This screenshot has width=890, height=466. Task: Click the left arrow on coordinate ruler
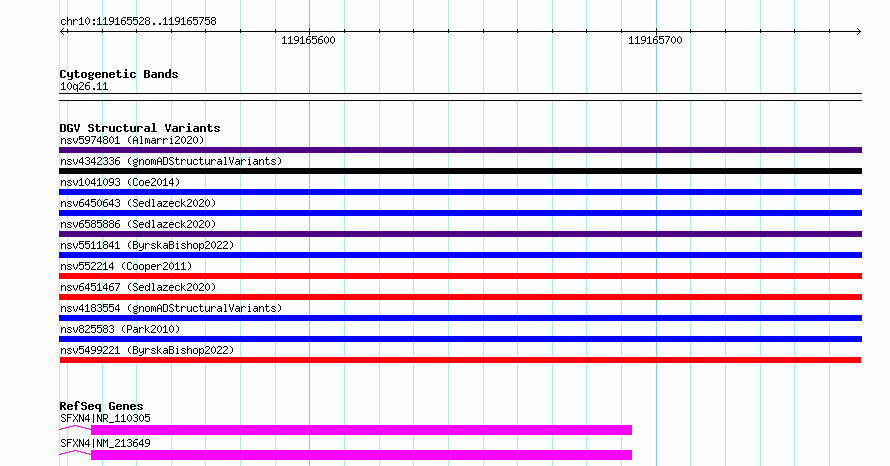63,32
